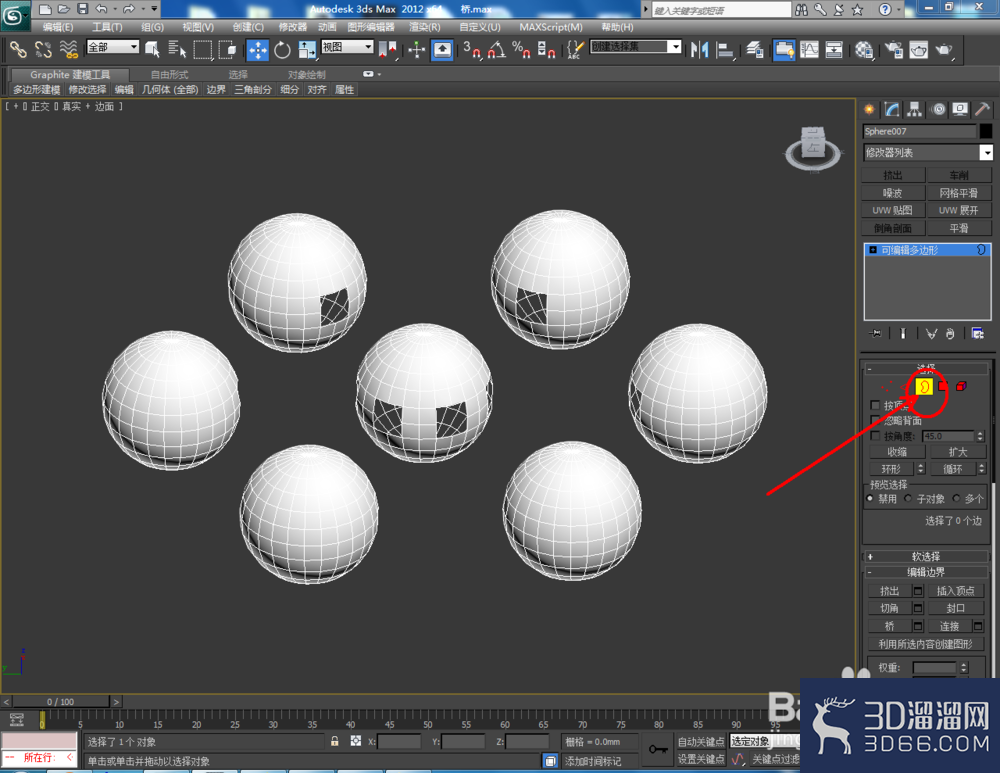
Task: Open the 渲染(R) menu
Action: (x=425, y=27)
